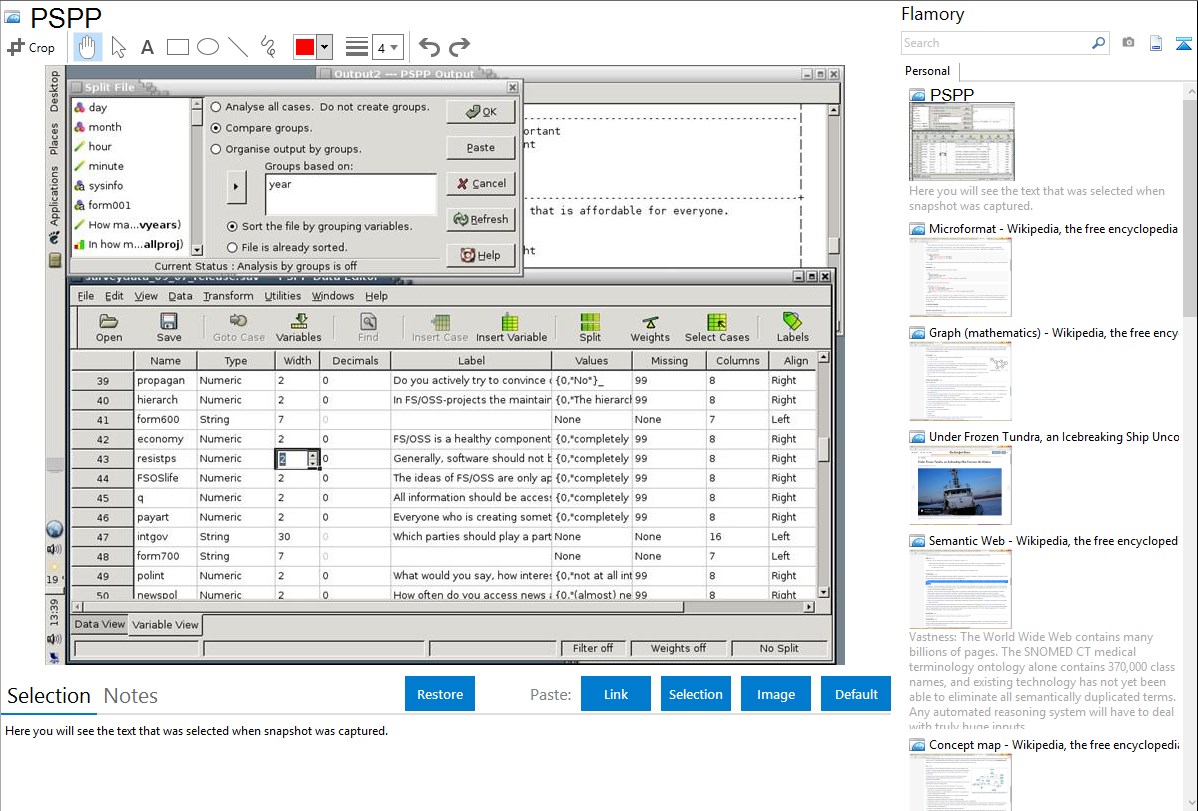Switch to the Notes tab
1198x811 pixels.
click(130, 696)
